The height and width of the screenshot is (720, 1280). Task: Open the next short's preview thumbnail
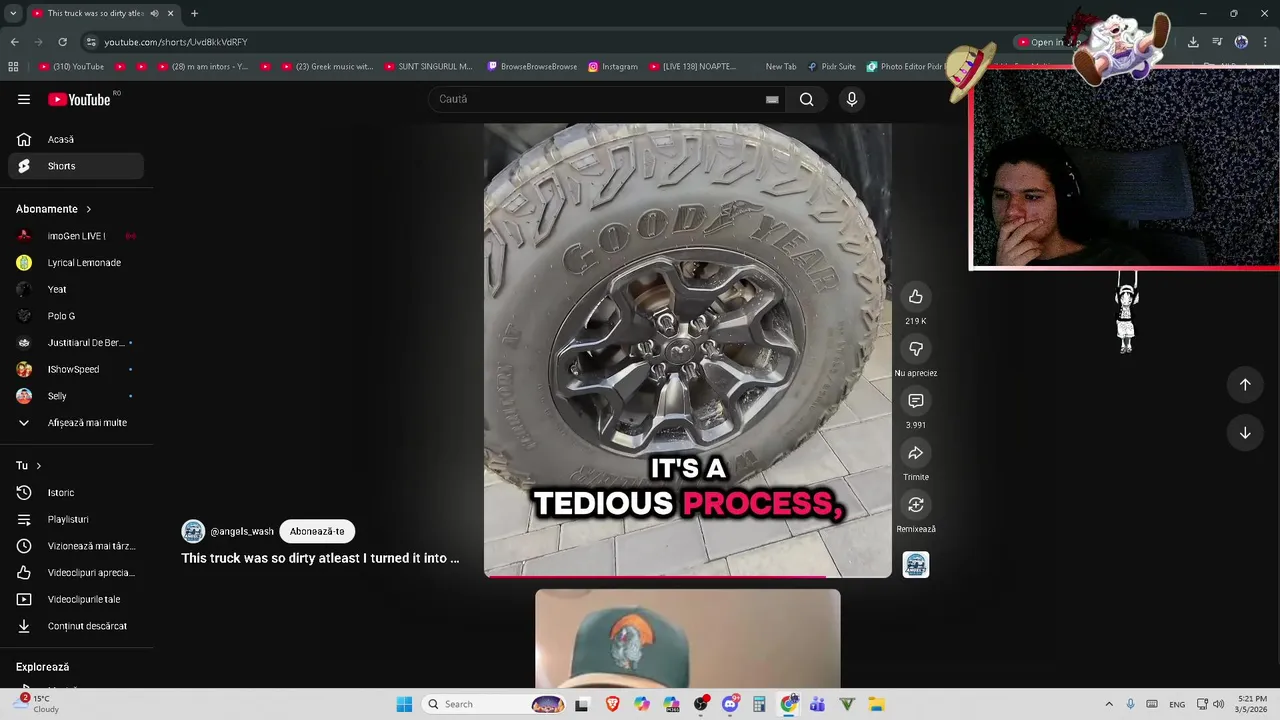click(688, 639)
